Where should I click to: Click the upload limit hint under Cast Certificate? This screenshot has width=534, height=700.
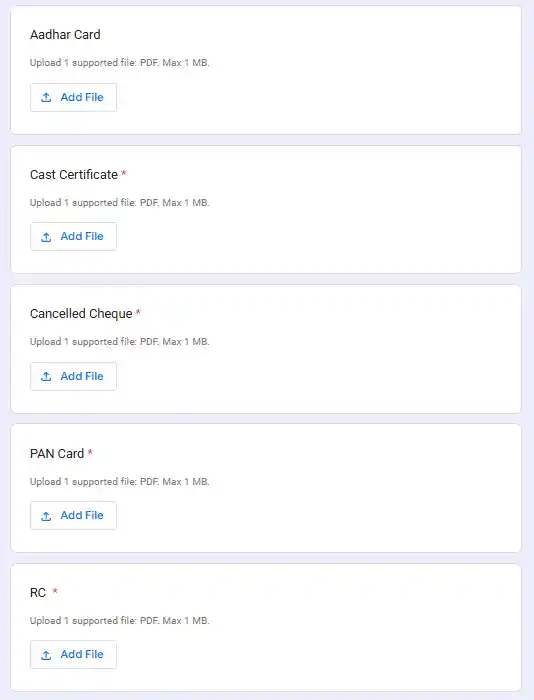pos(120,203)
